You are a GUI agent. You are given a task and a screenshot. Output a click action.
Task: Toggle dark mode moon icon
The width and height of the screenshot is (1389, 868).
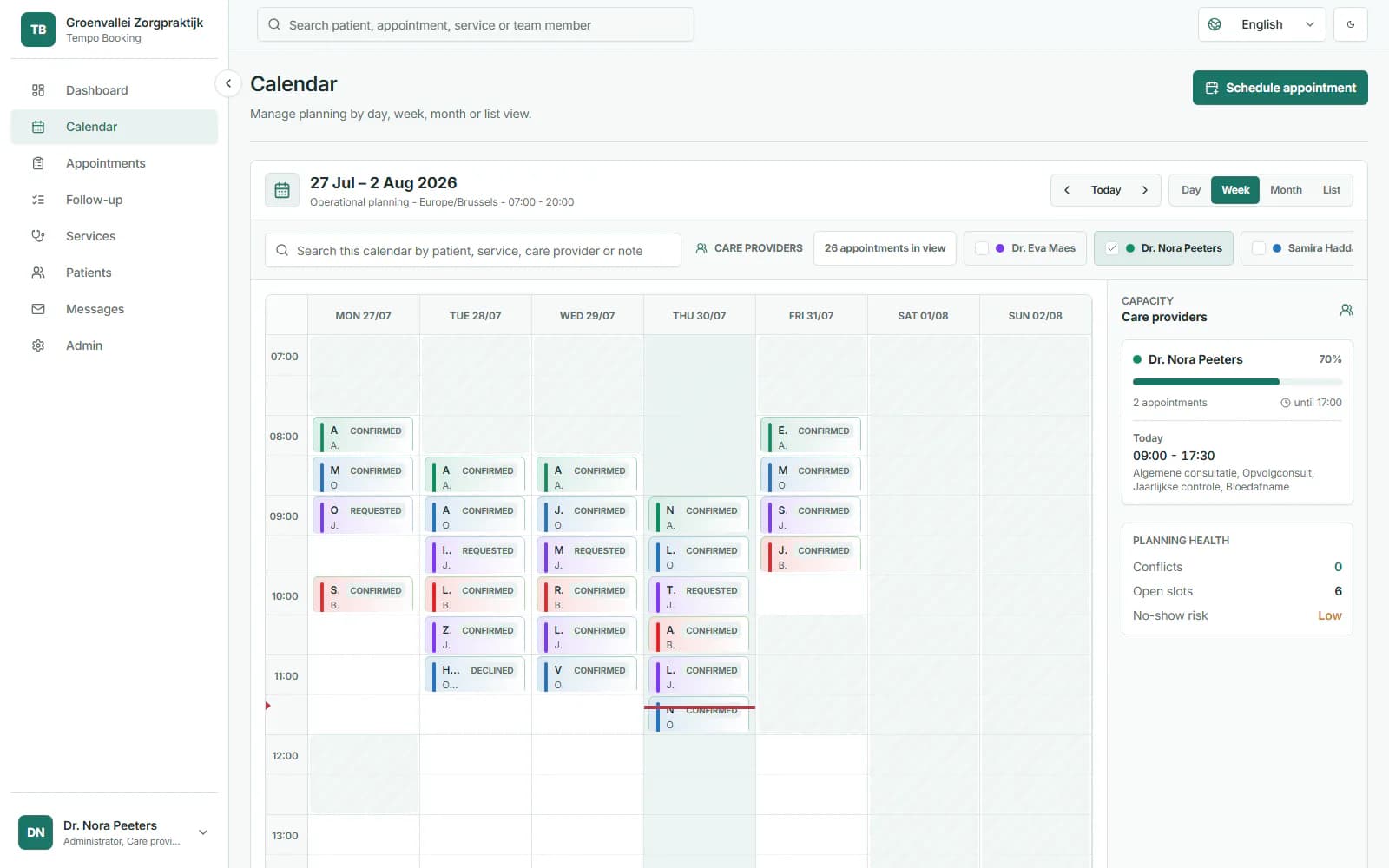pos(1351,24)
